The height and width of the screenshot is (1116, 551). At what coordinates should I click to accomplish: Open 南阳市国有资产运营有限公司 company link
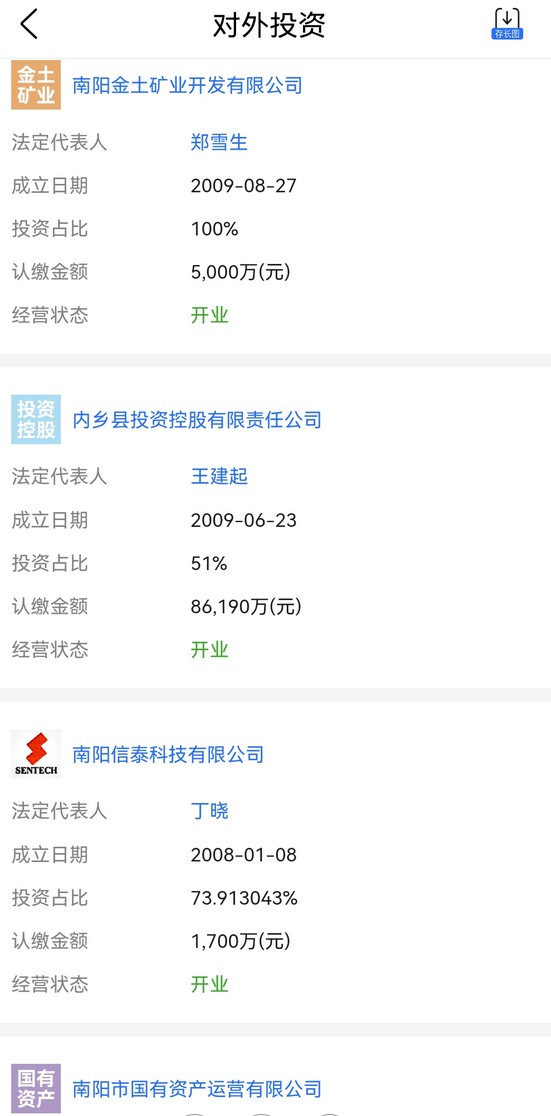pos(197,1089)
